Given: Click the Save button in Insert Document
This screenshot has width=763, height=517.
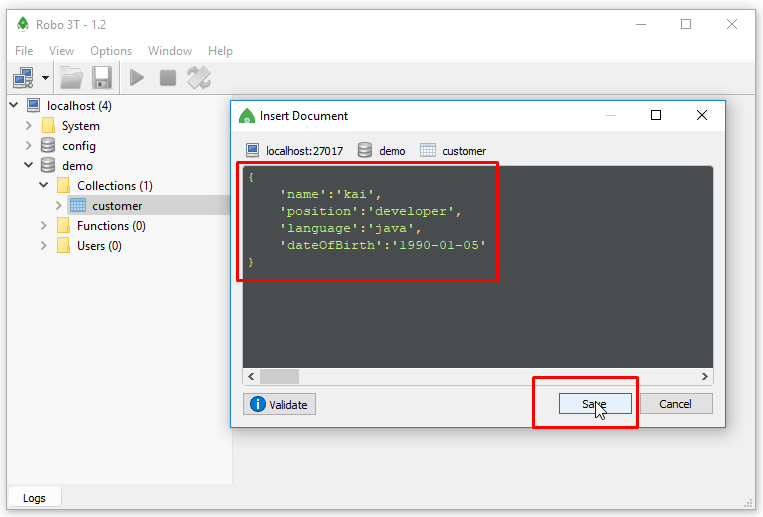Looking at the screenshot, I should pos(595,404).
